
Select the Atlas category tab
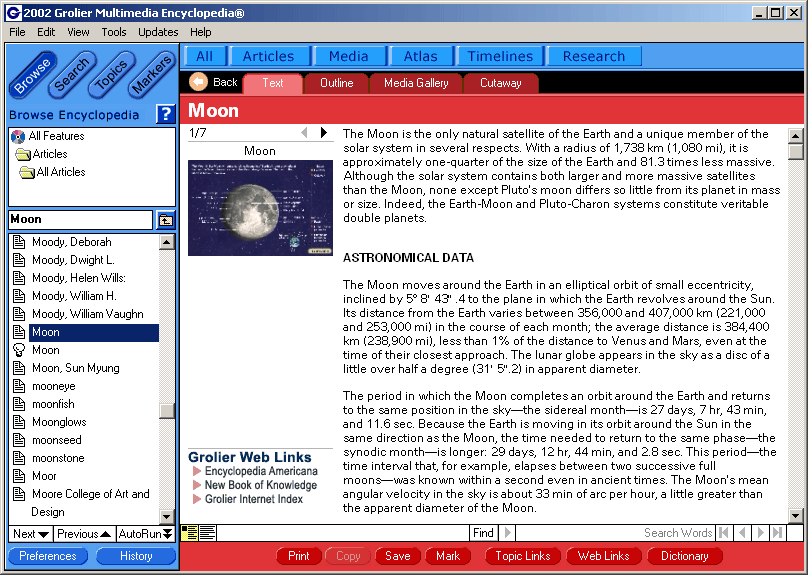point(420,56)
